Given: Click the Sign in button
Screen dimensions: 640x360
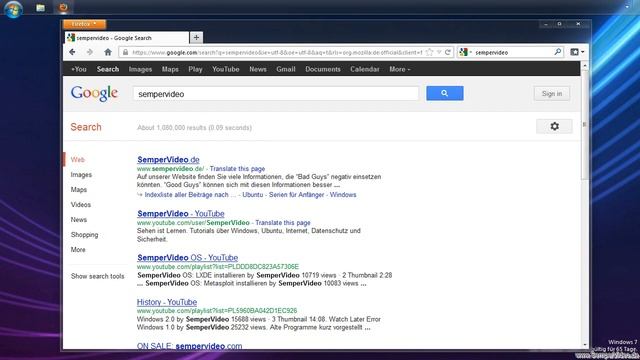Looking at the screenshot, I should 552,94.
